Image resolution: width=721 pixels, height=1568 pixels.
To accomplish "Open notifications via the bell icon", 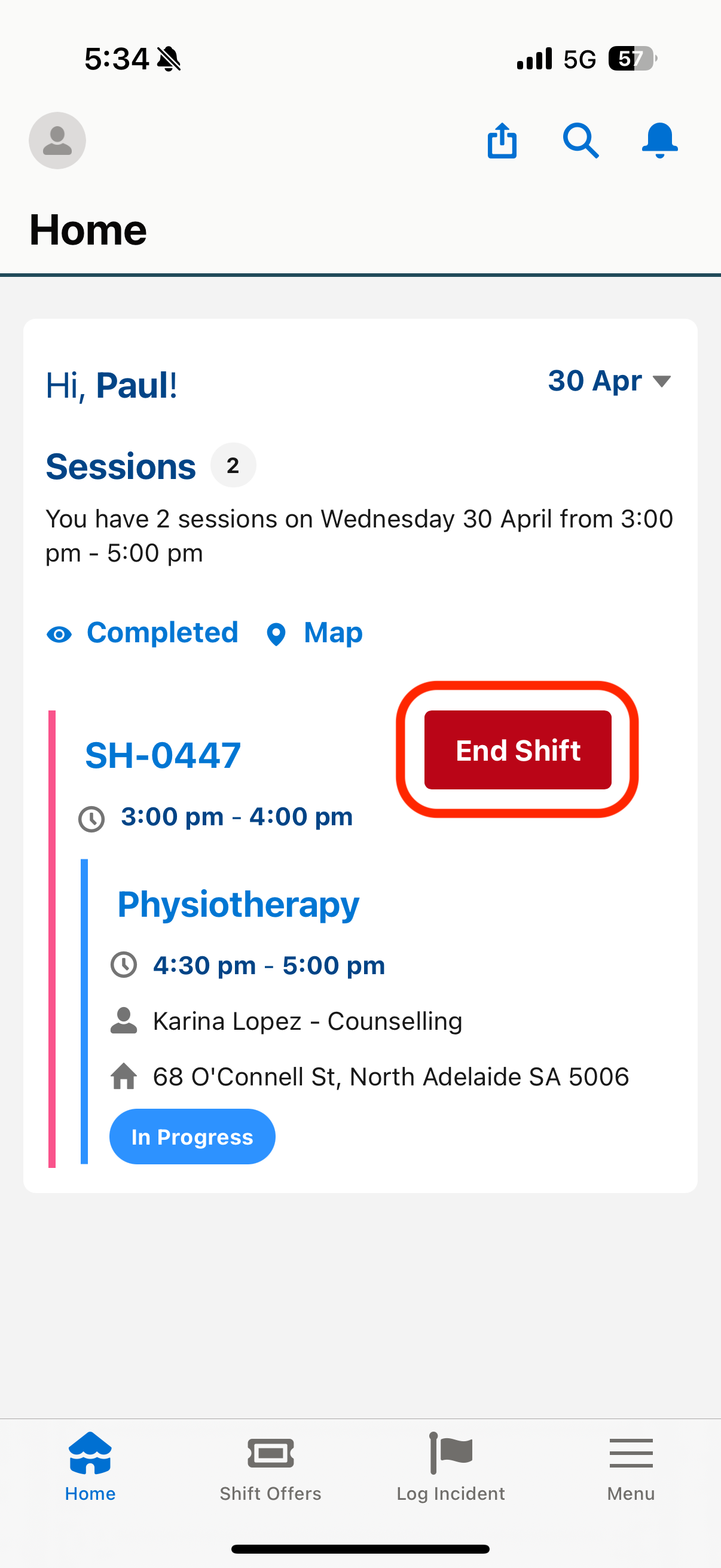I will (659, 141).
